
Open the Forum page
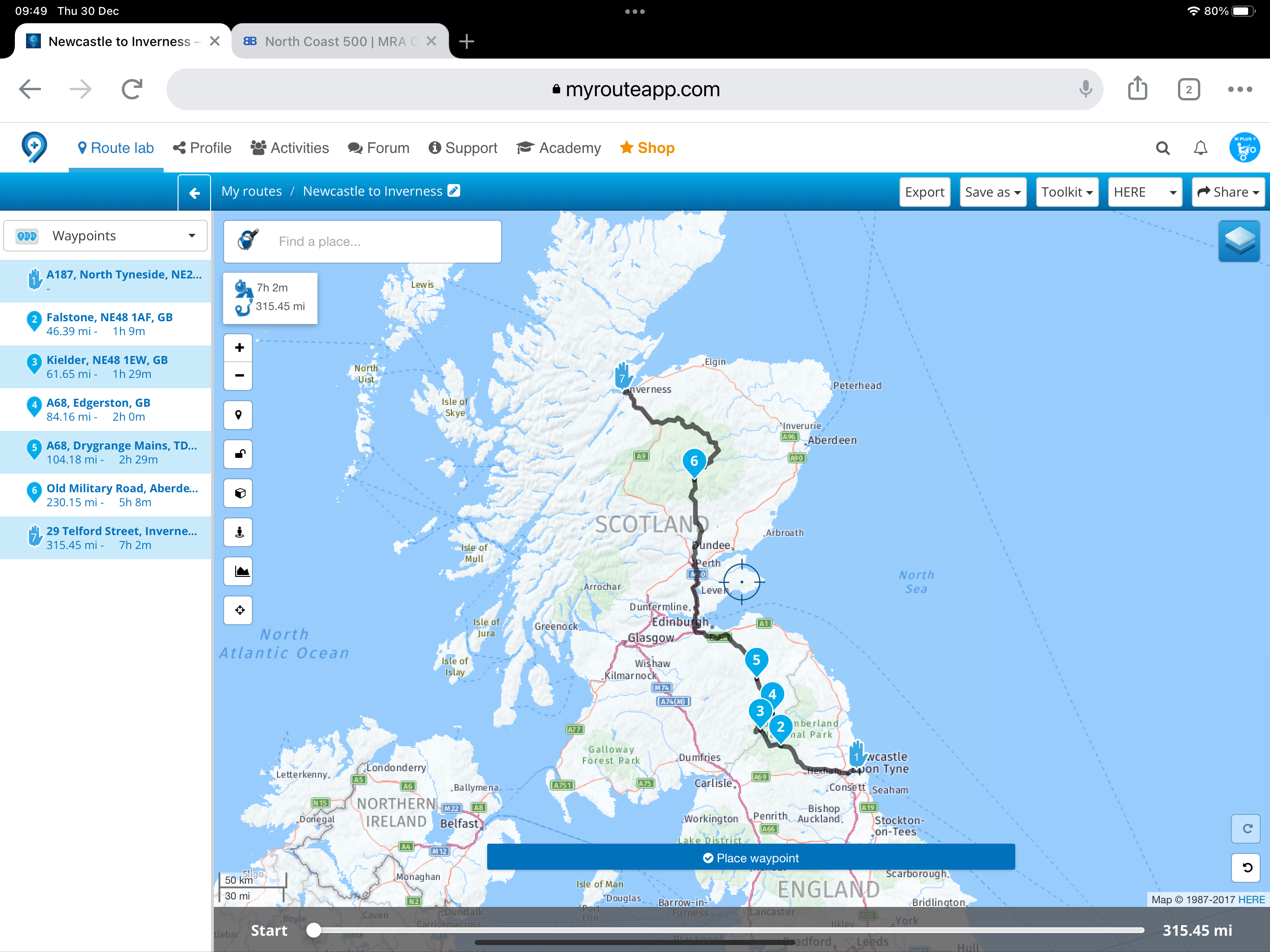378,148
